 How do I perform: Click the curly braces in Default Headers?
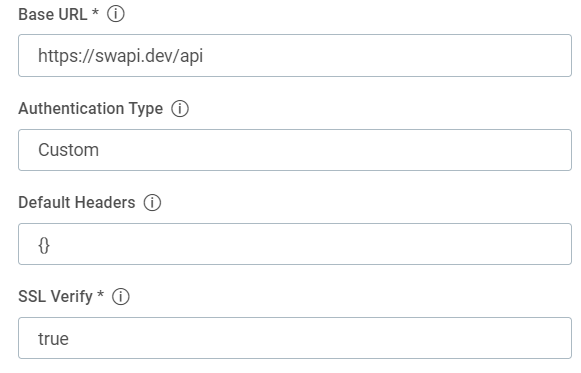pyautogui.click(x=44, y=245)
